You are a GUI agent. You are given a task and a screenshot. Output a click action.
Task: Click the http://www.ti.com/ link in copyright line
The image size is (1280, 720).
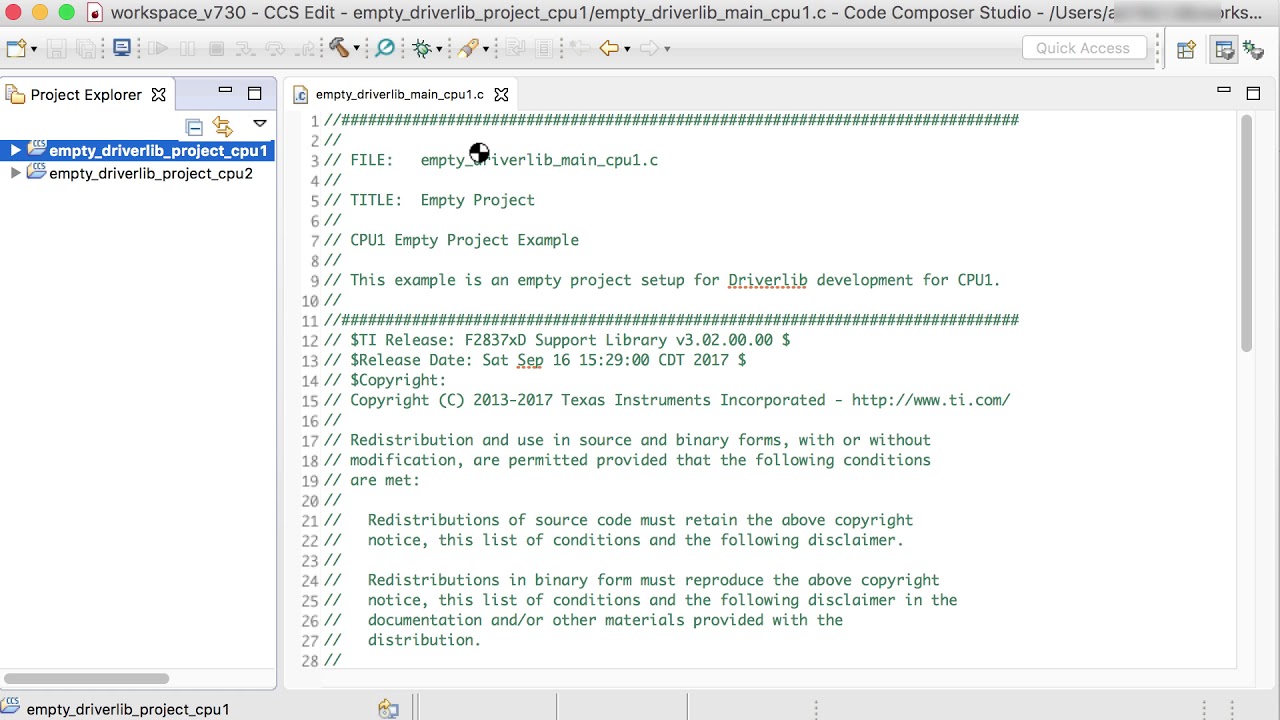pos(931,400)
